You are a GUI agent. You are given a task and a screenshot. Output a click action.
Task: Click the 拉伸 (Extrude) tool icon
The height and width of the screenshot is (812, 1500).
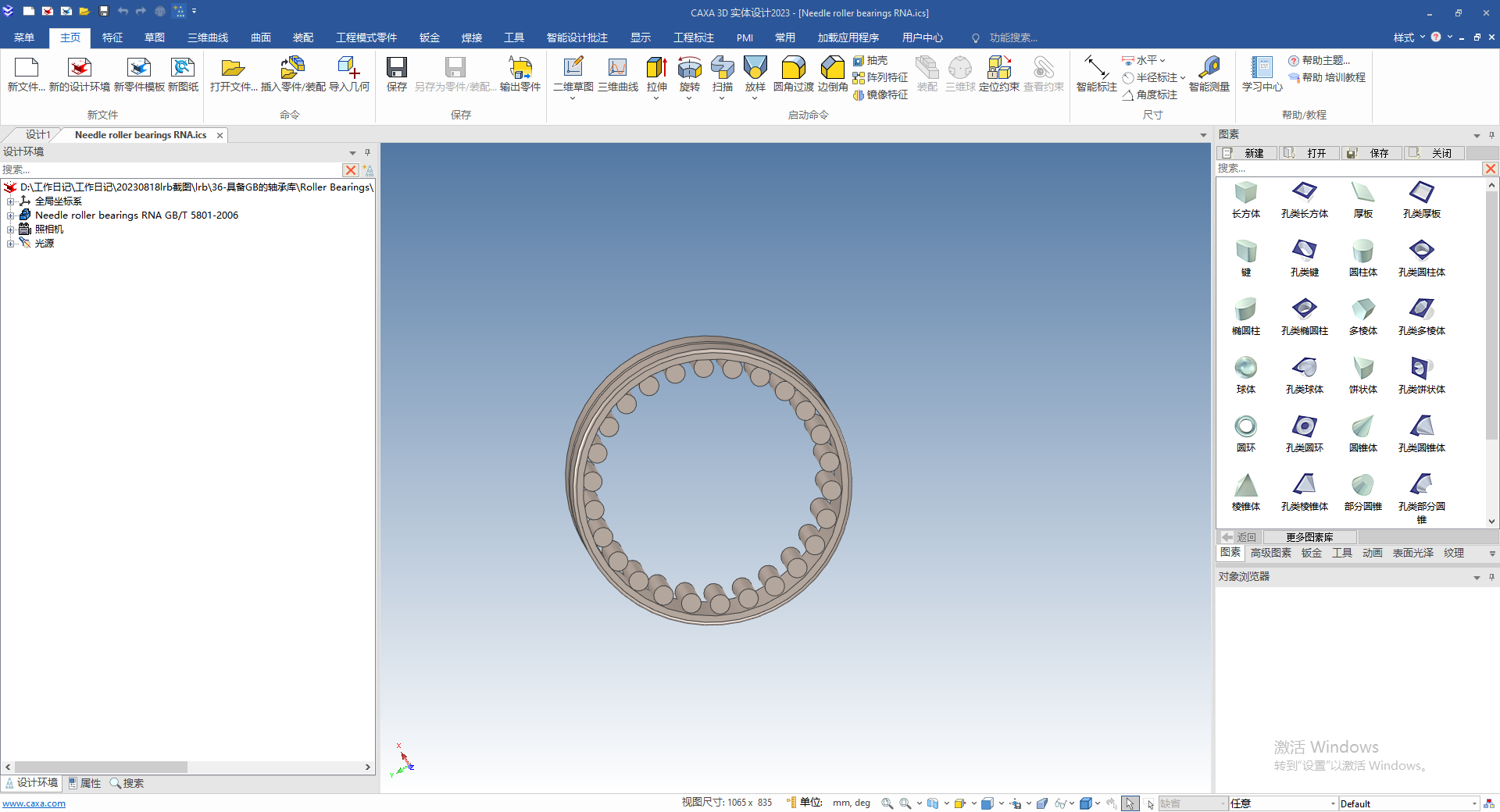coord(656,69)
